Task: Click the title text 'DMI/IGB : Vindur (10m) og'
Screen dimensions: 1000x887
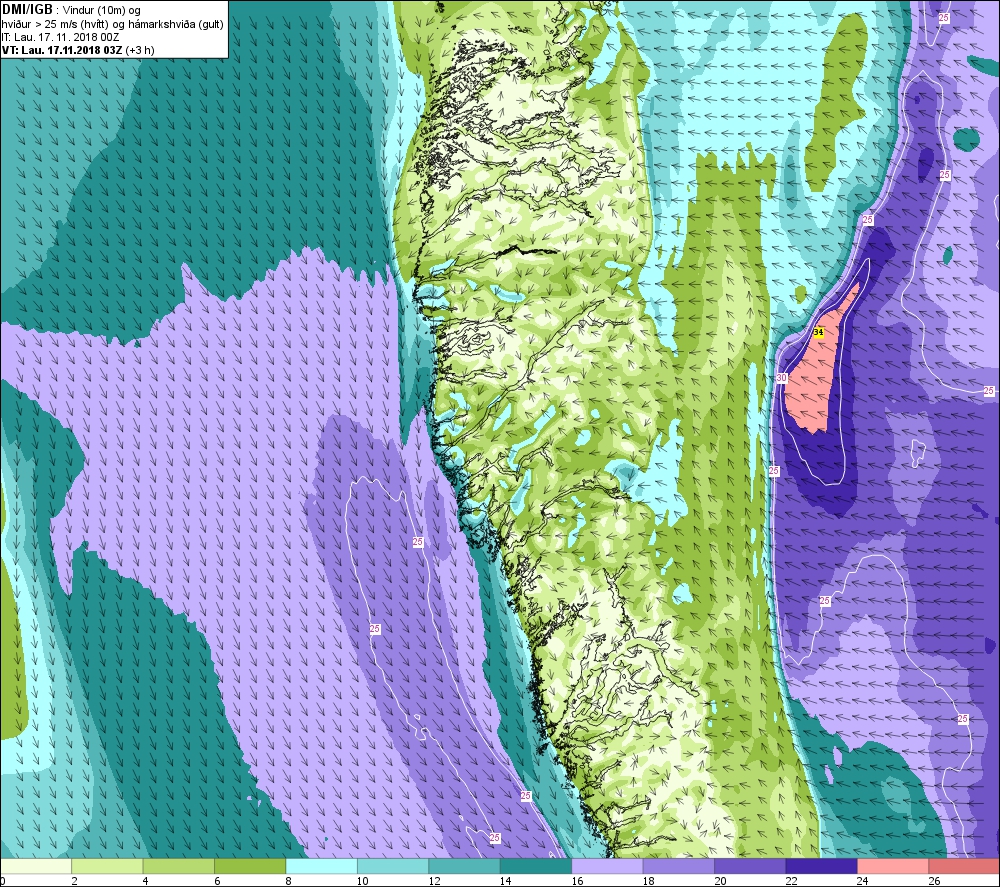Action: 71,10
